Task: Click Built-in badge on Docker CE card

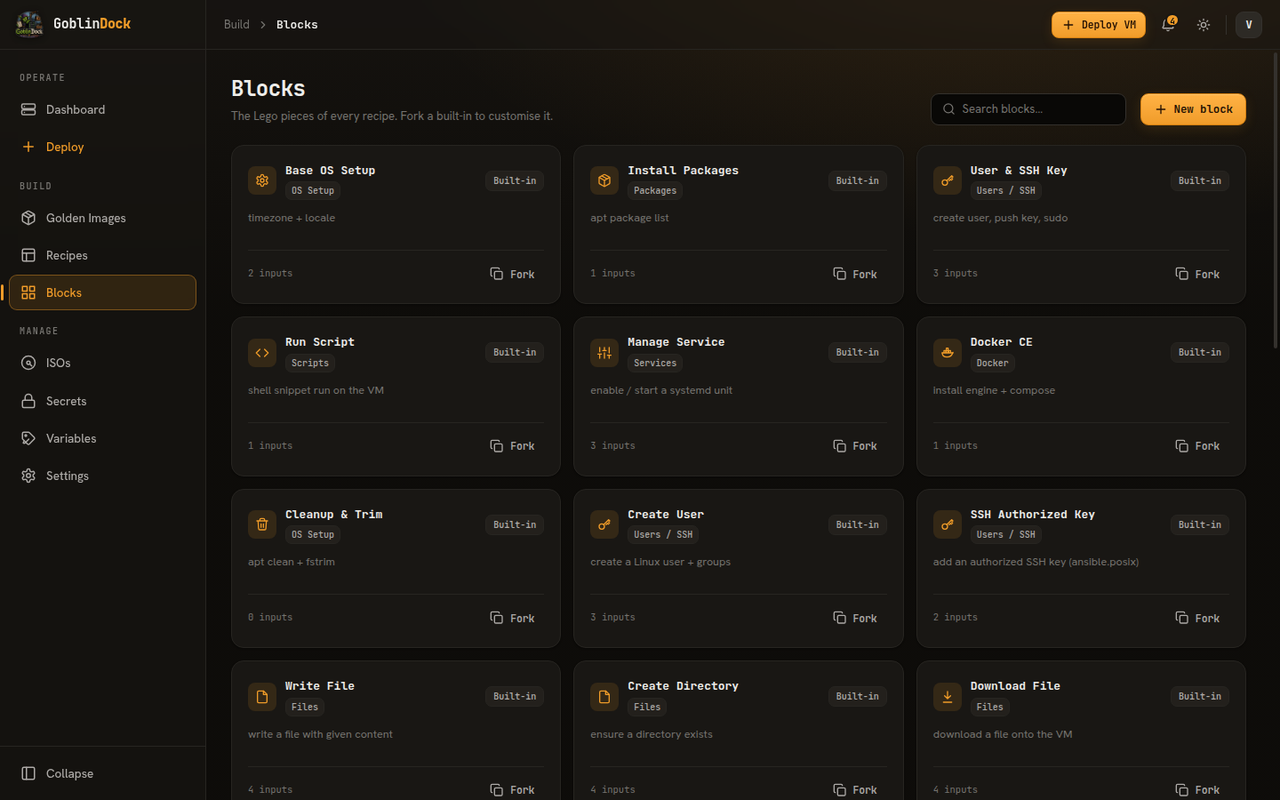Action: pyautogui.click(x=1200, y=352)
